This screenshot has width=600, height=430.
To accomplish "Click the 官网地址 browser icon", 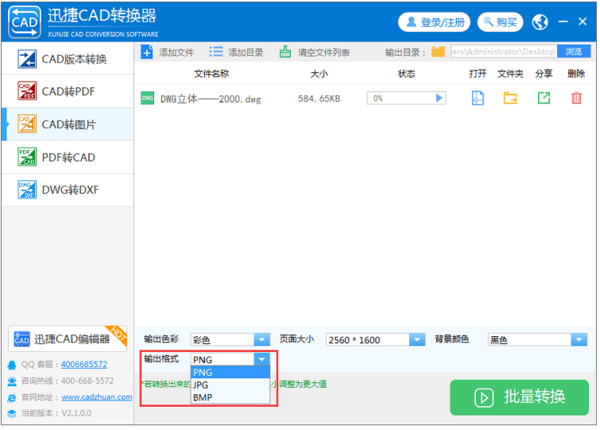I will 12,398.
